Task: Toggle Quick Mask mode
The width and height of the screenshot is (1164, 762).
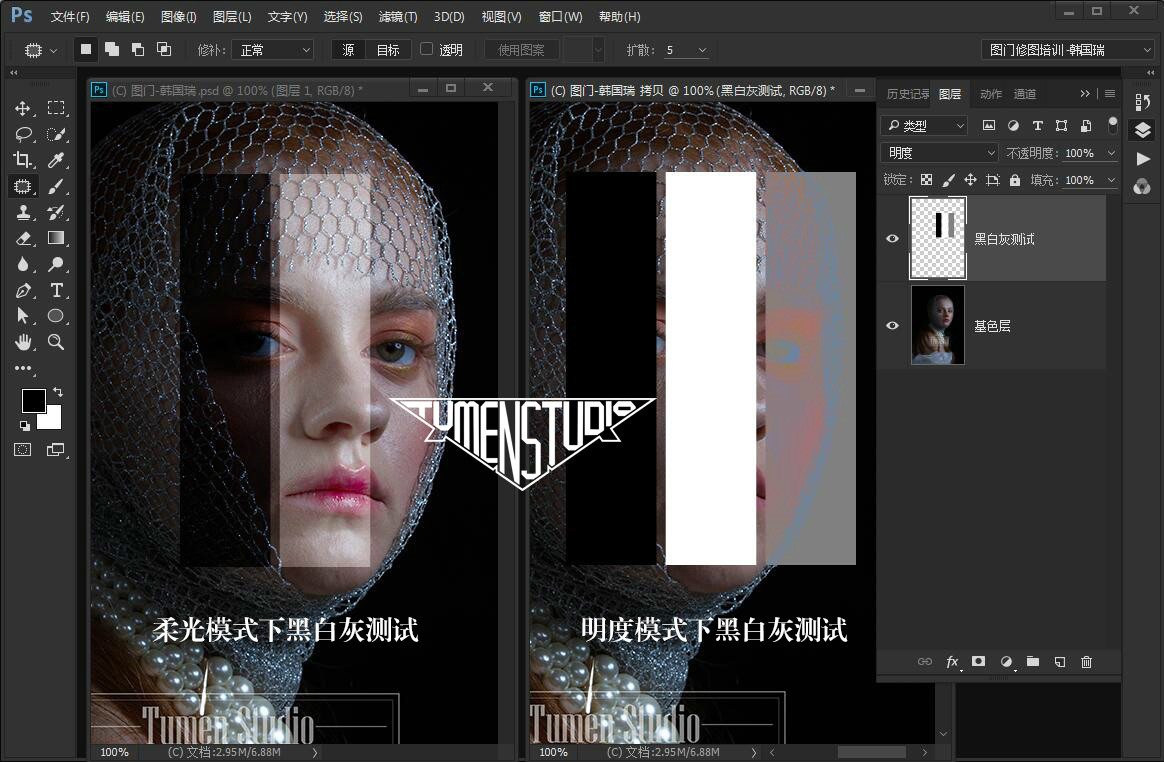Action: (22, 450)
